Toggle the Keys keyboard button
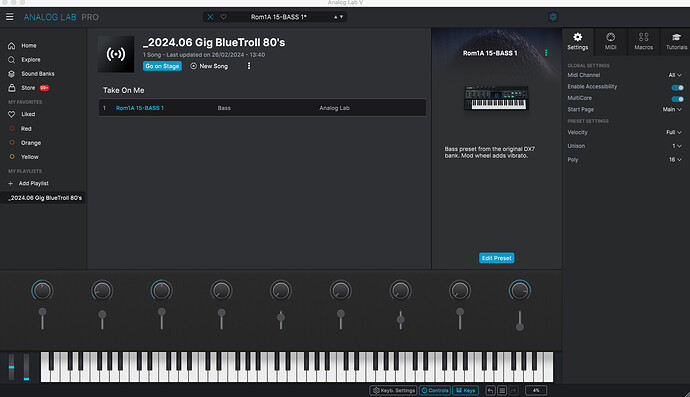Image resolution: width=690 pixels, height=397 pixels. click(x=466, y=390)
